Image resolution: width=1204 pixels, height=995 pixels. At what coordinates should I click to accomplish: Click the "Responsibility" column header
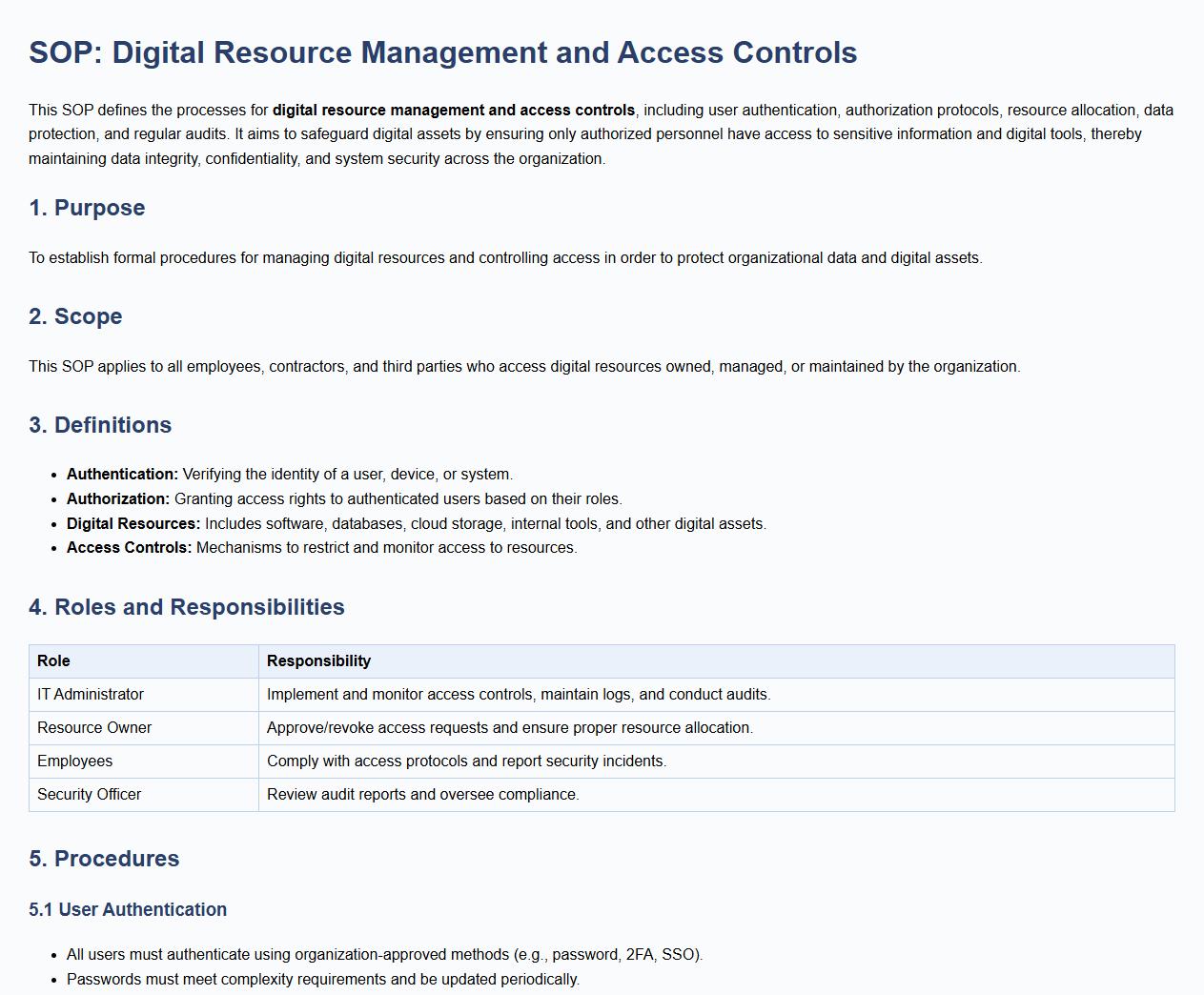point(318,661)
